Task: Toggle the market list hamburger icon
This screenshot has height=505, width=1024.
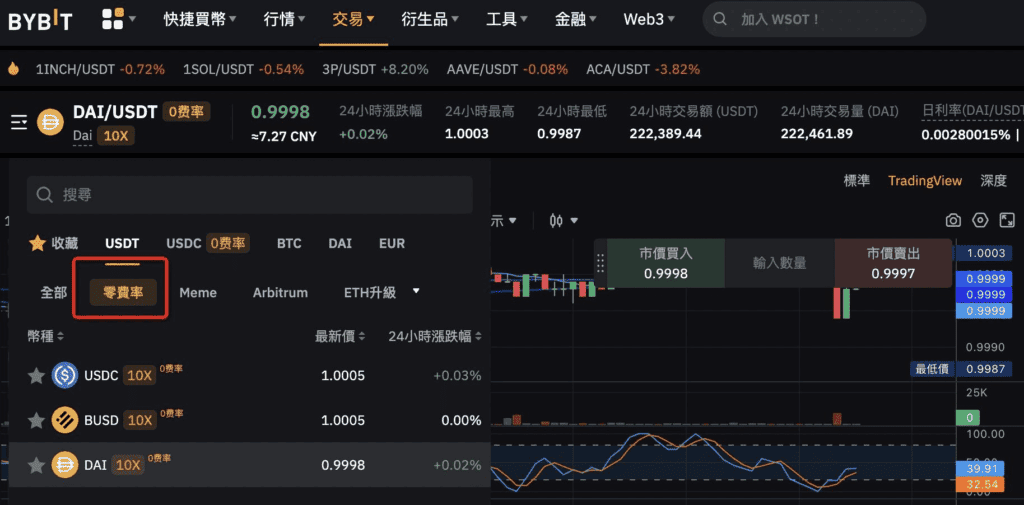Action: pos(19,122)
